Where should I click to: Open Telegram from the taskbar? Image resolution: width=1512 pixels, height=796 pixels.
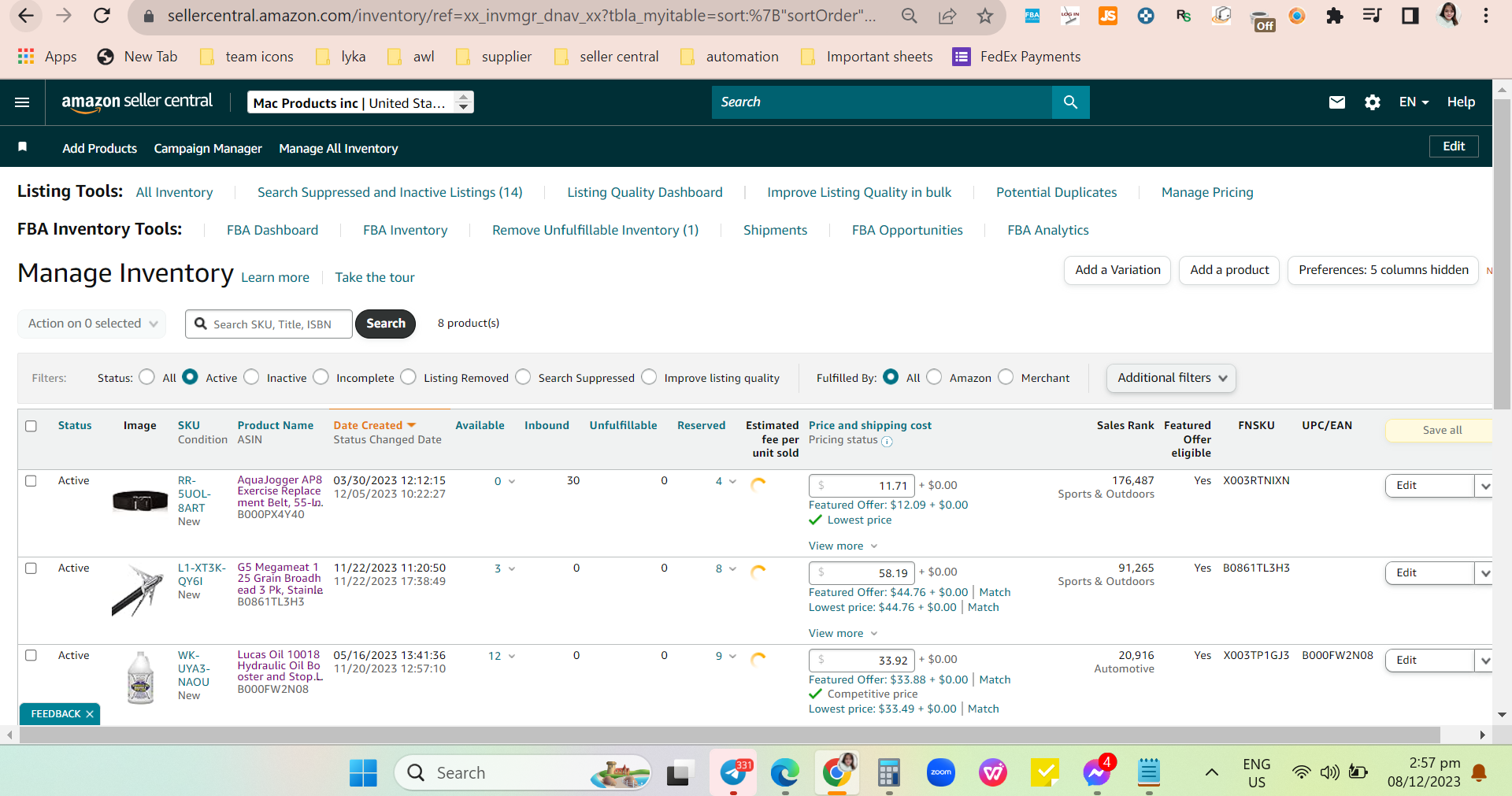click(733, 773)
